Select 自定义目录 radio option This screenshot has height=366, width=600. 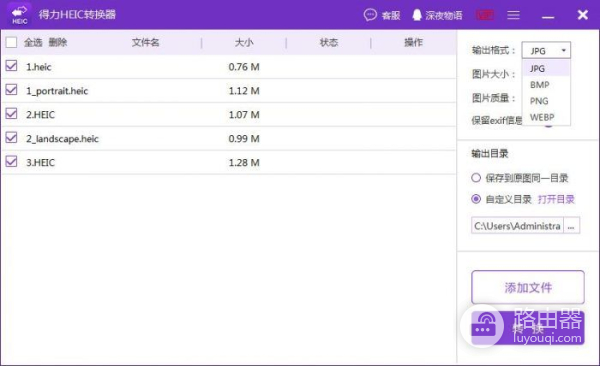click(476, 199)
